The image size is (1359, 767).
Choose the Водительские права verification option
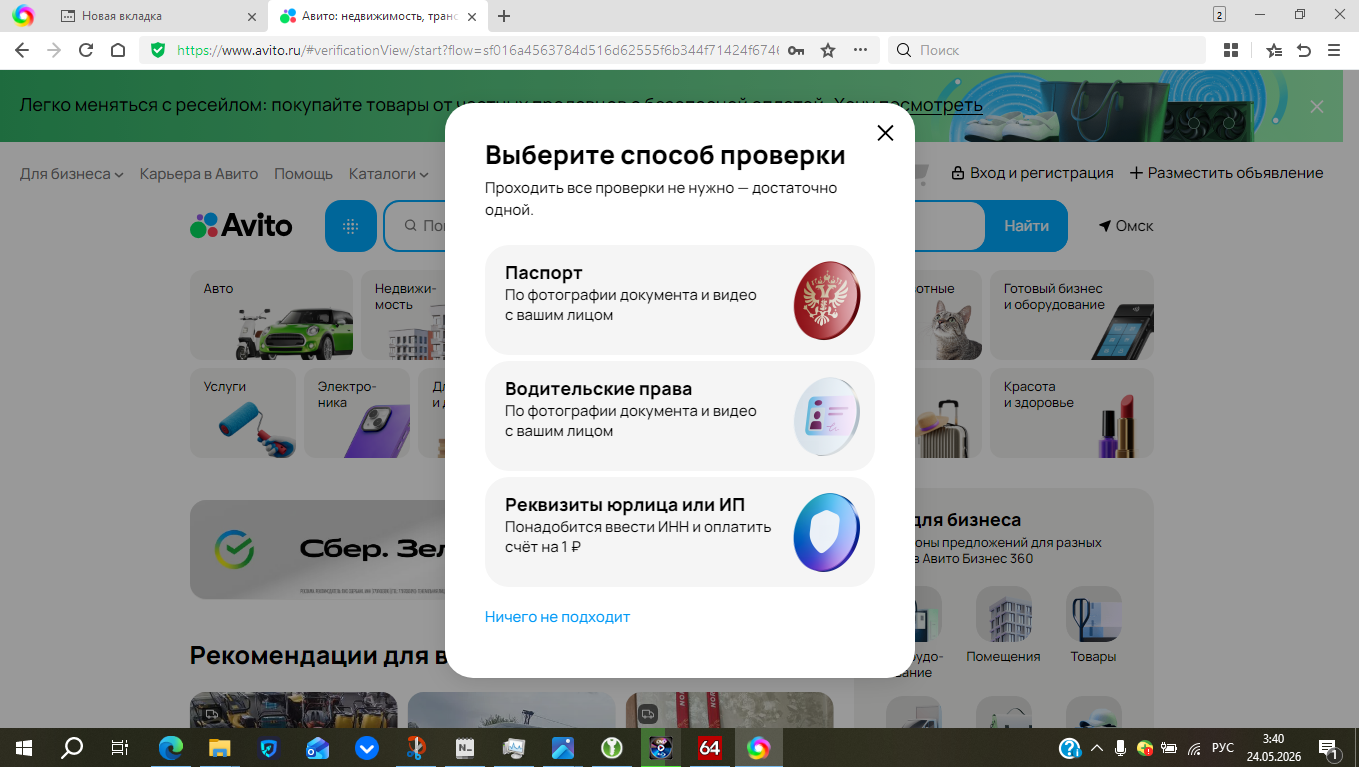coord(680,416)
